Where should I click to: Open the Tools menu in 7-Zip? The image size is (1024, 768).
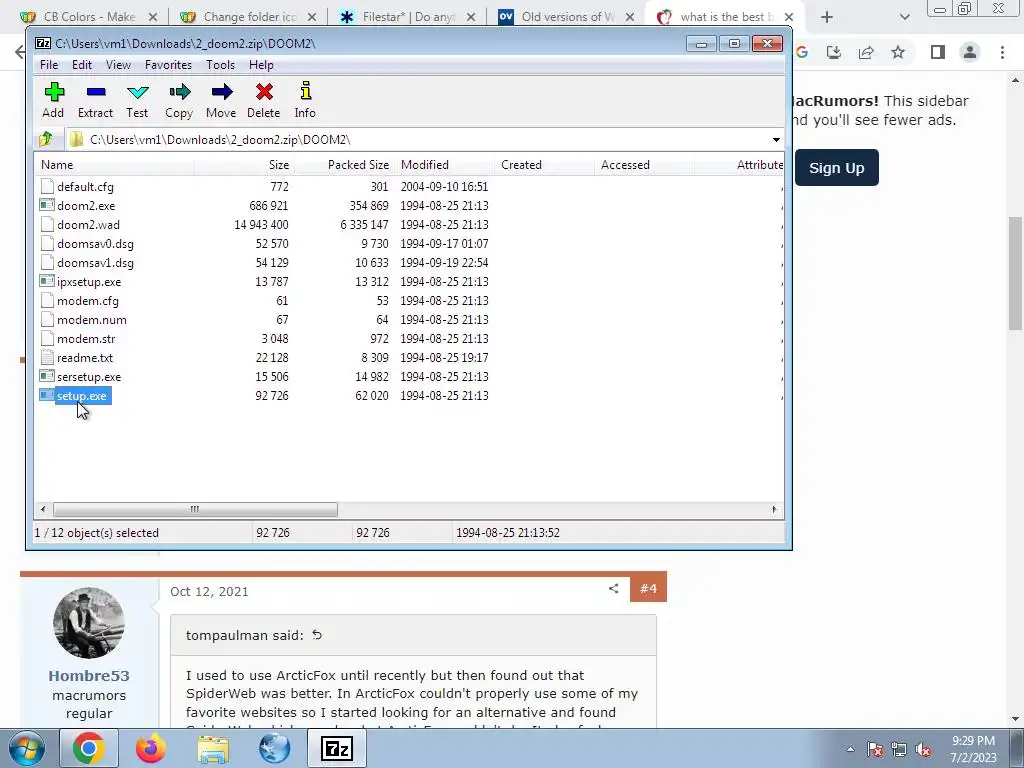click(x=220, y=65)
